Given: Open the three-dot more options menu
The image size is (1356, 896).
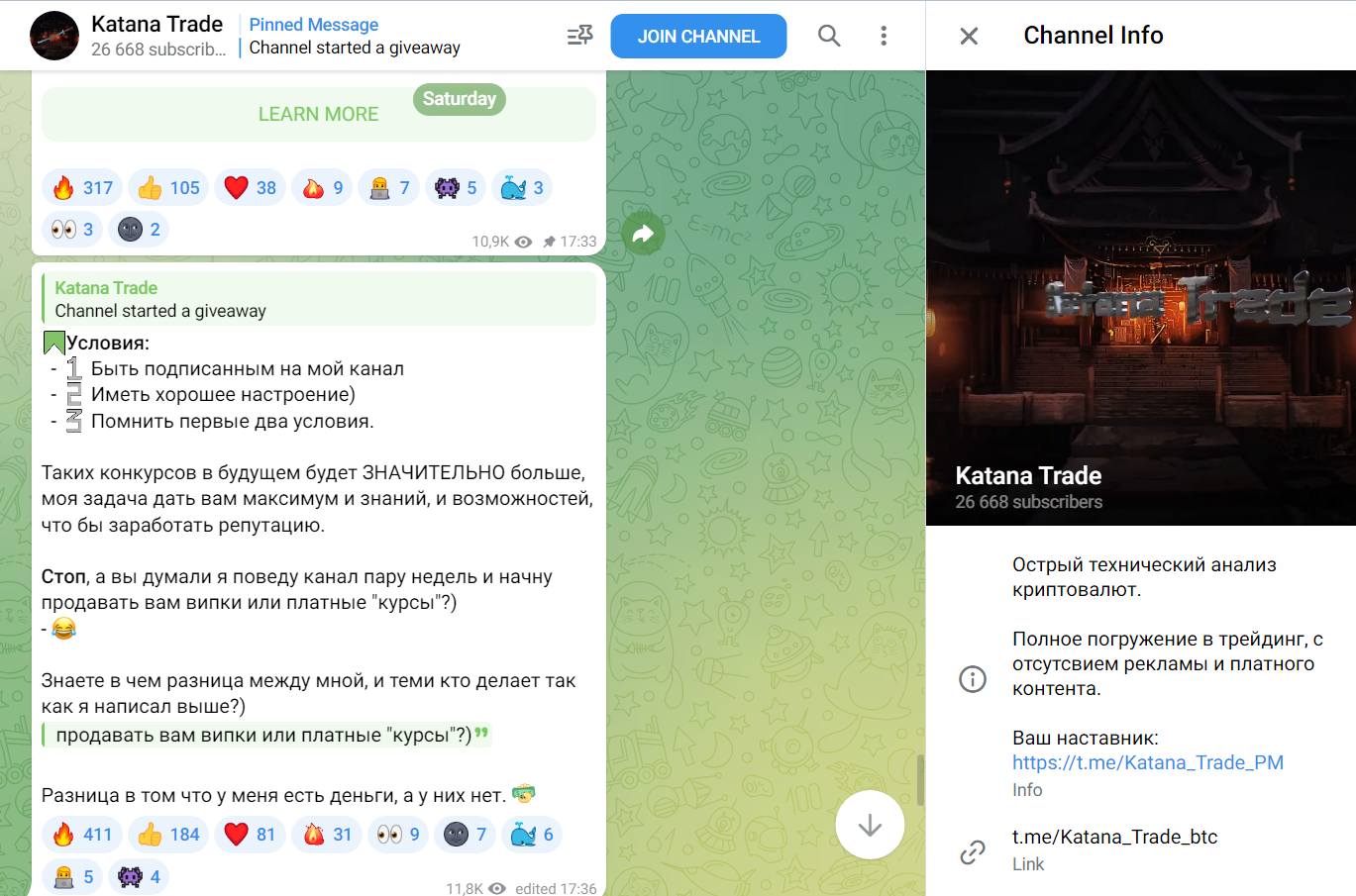Looking at the screenshot, I should click(x=884, y=36).
